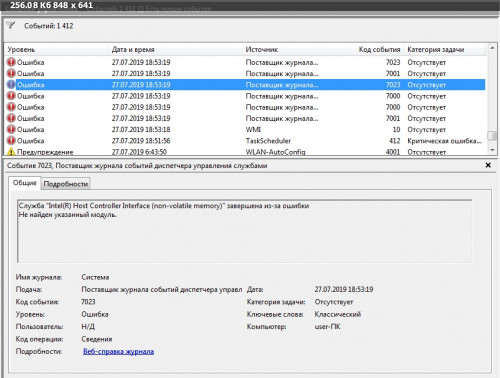The width and height of the screenshot is (500, 378).
Task: Click the warning icon in the WLAN-AutoConfig row
Action: coord(11,152)
